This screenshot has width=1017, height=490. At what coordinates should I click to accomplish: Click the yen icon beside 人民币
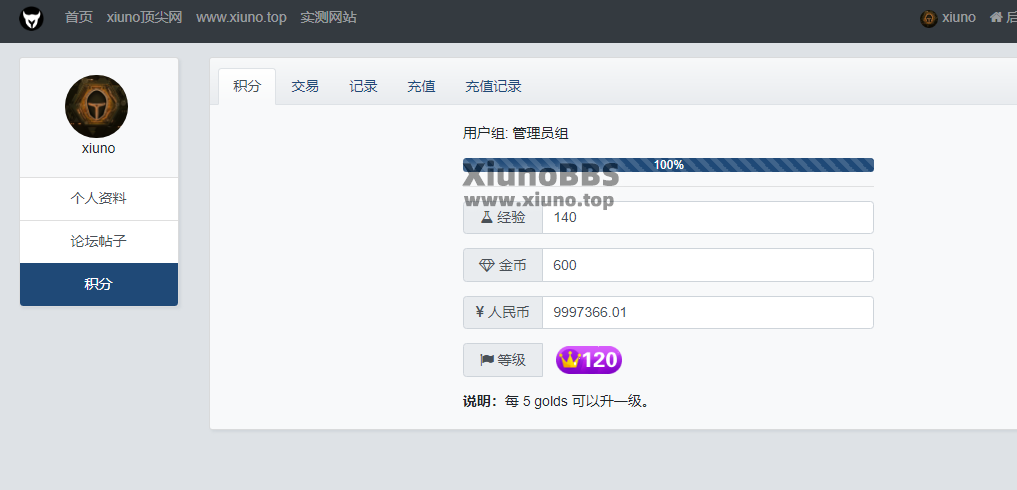[480, 312]
